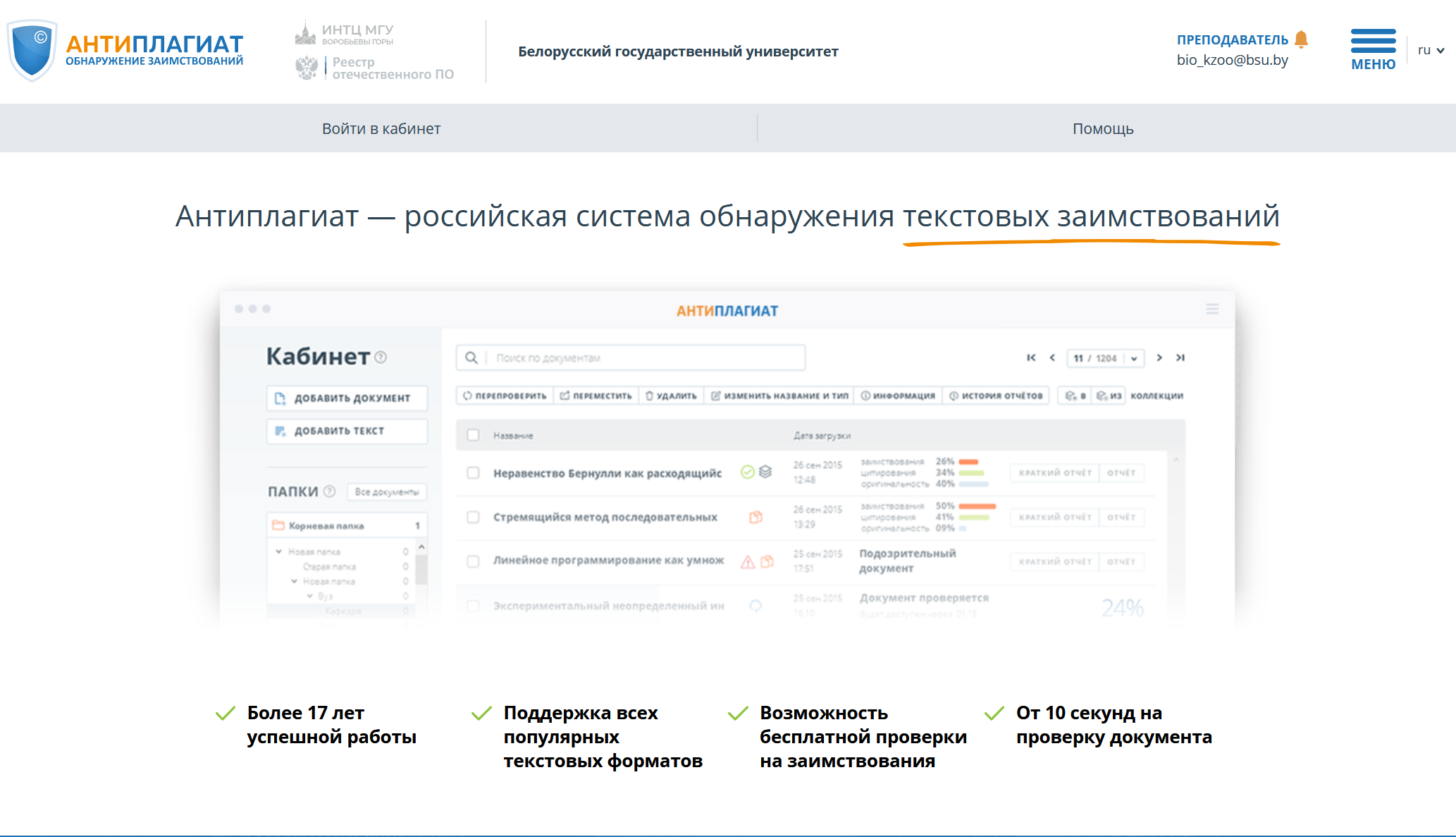The image size is (1456, 837).
Task: Click ПЕРЕПРОВЕРИТЬ toolbar button in preview
Action: tap(505, 396)
